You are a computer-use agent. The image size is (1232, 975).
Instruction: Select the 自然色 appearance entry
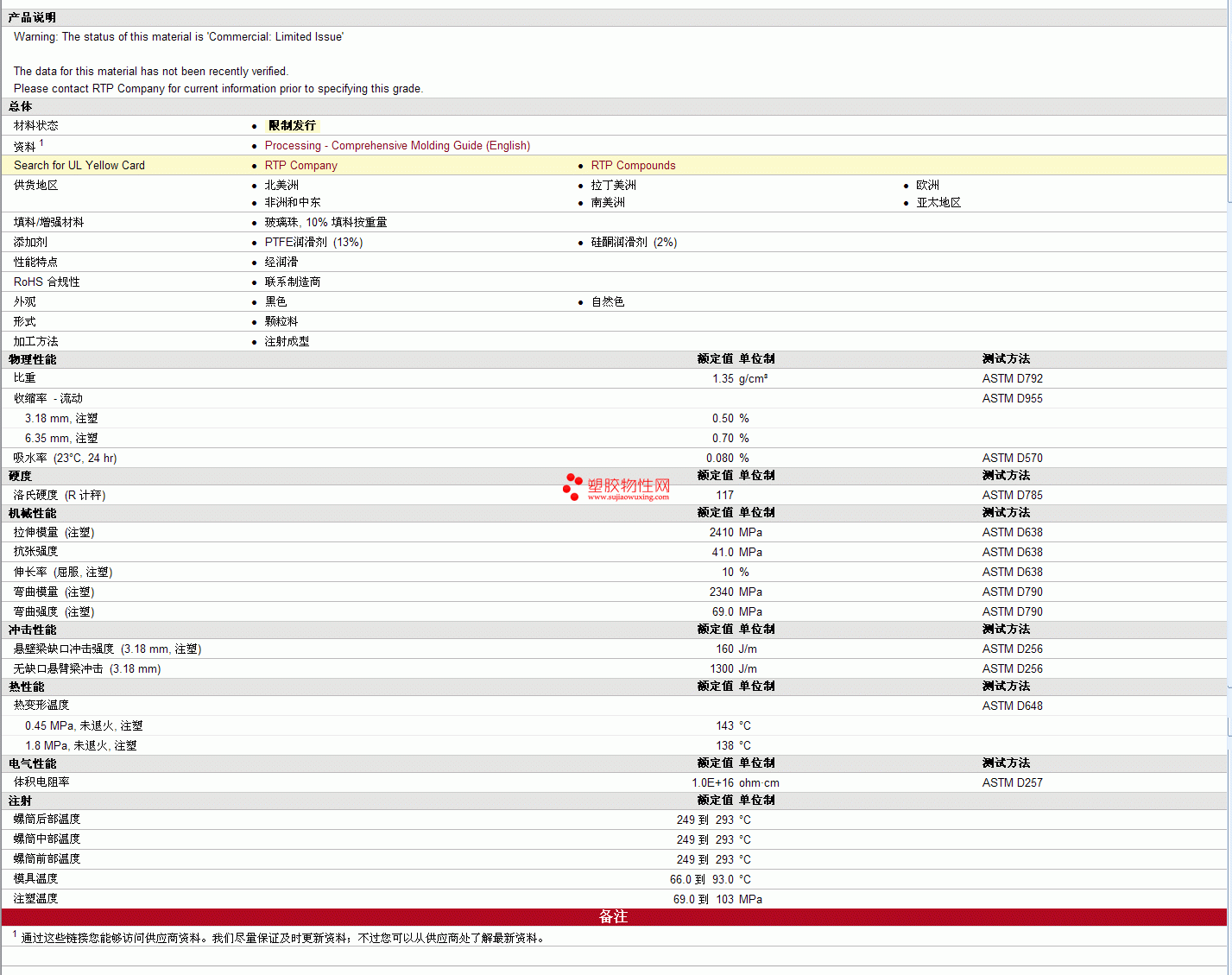coord(608,302)
